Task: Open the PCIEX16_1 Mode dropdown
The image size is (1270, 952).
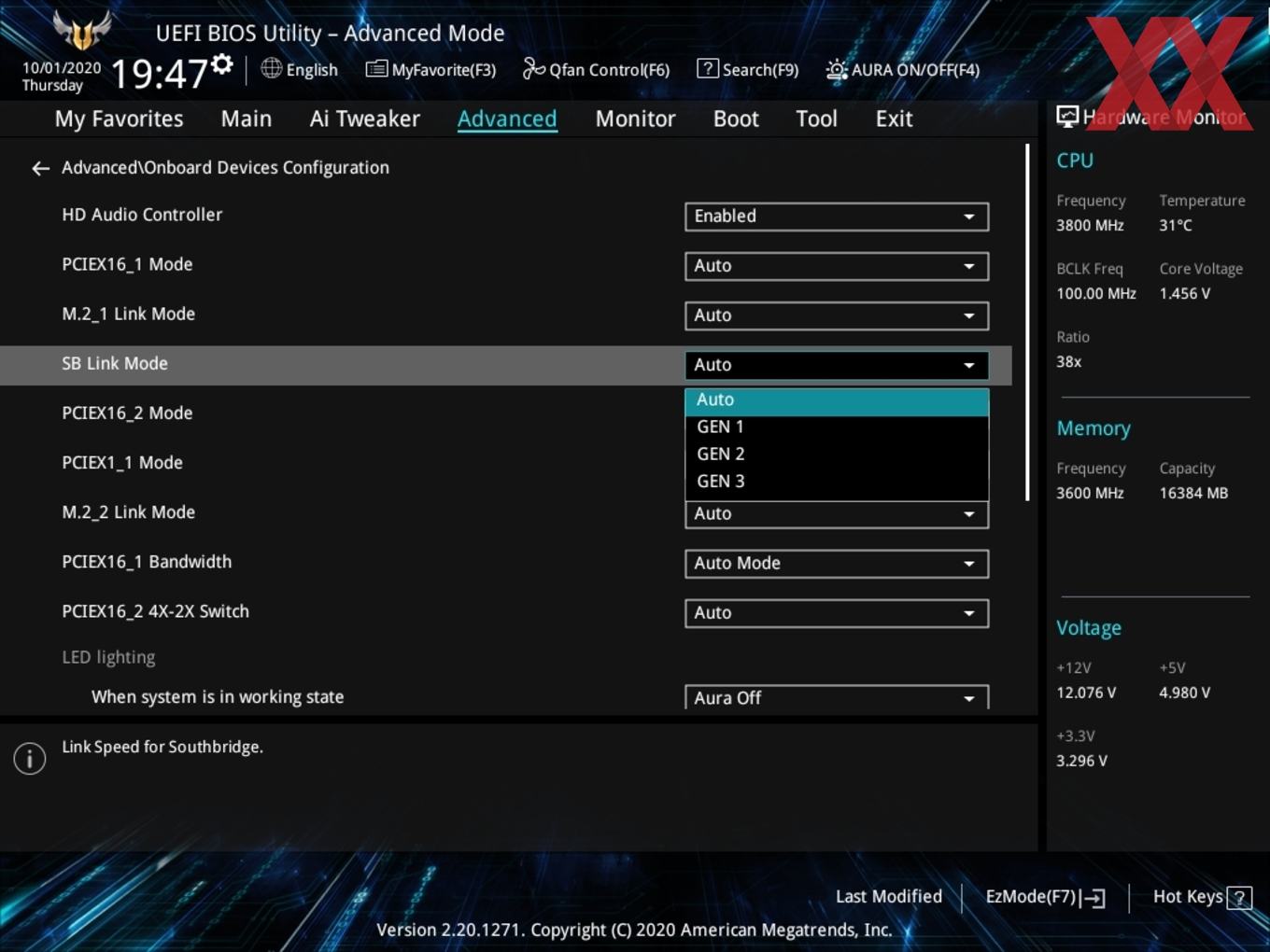Action: tap(837, 266)
